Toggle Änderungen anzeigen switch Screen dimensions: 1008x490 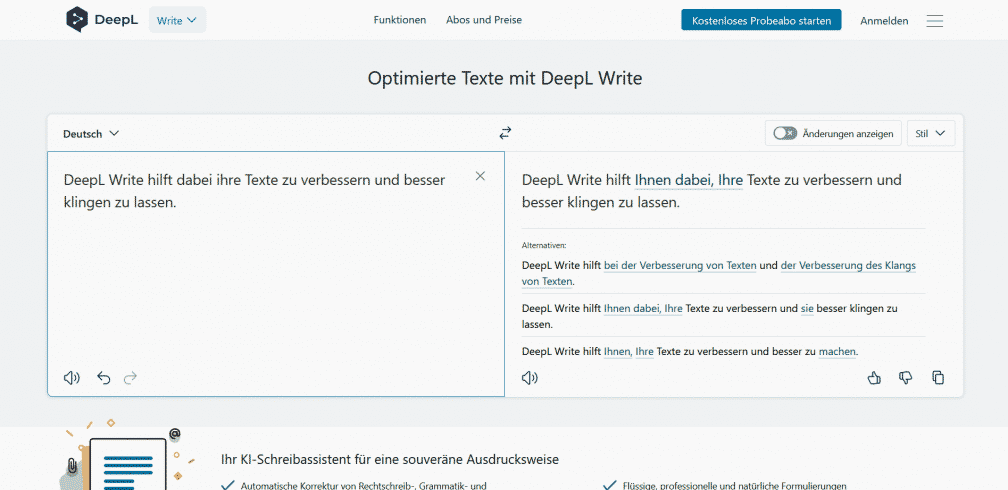click(785, 133)
